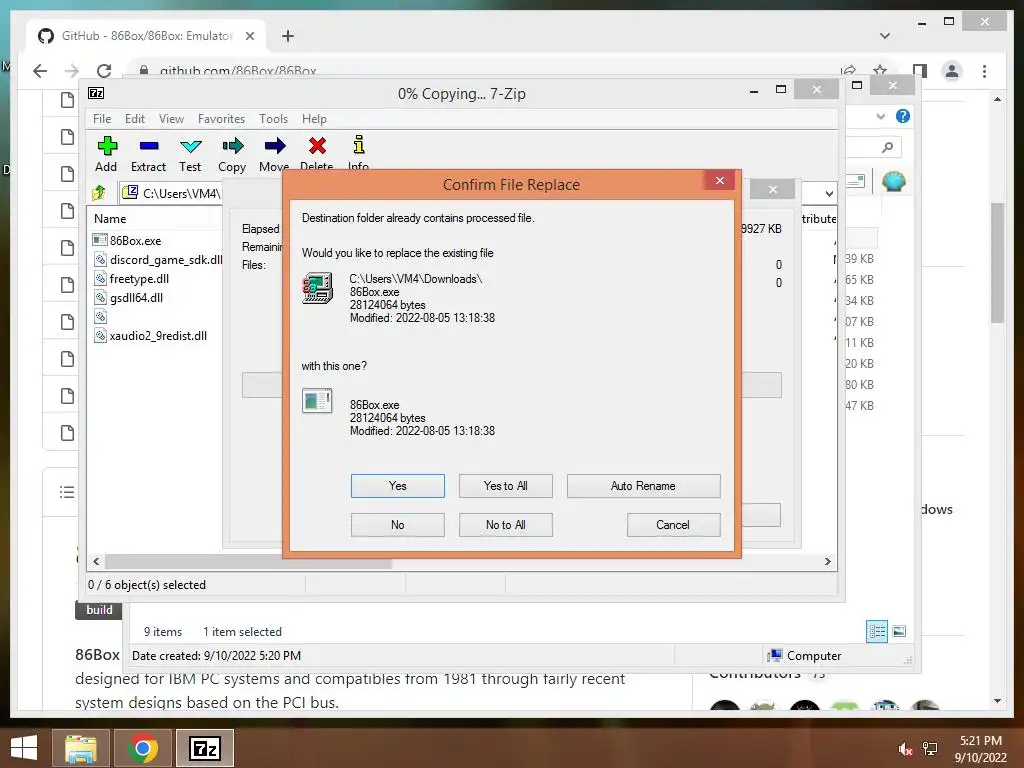1024x768 pixels.
Task: Open the Edit menu in 7-Zip
Action: (x=135, y=119)
